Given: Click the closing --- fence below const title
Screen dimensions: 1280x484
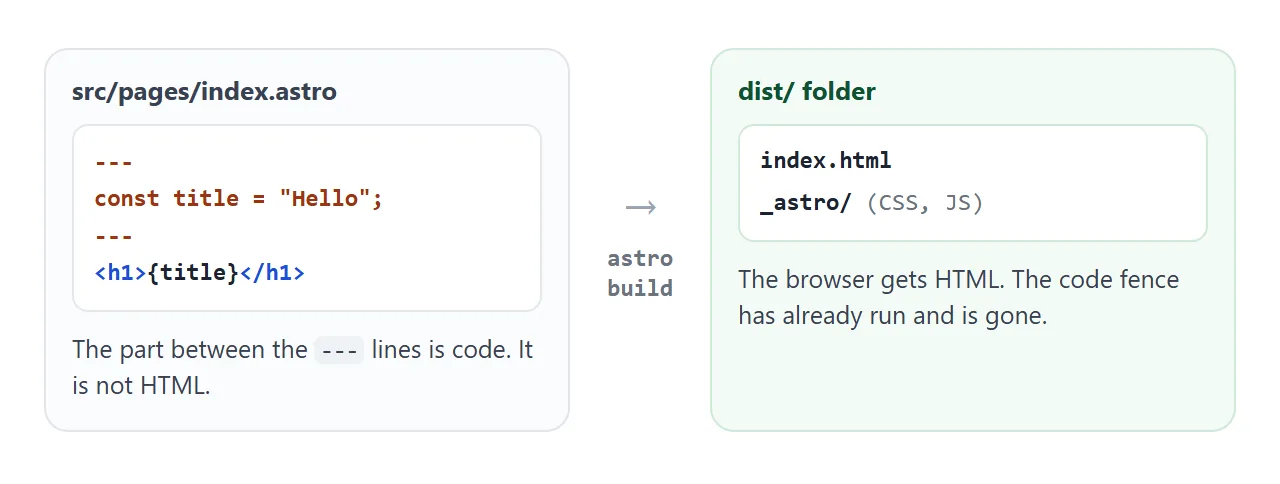Looking at the screenshot, I should tap(114, 236).
